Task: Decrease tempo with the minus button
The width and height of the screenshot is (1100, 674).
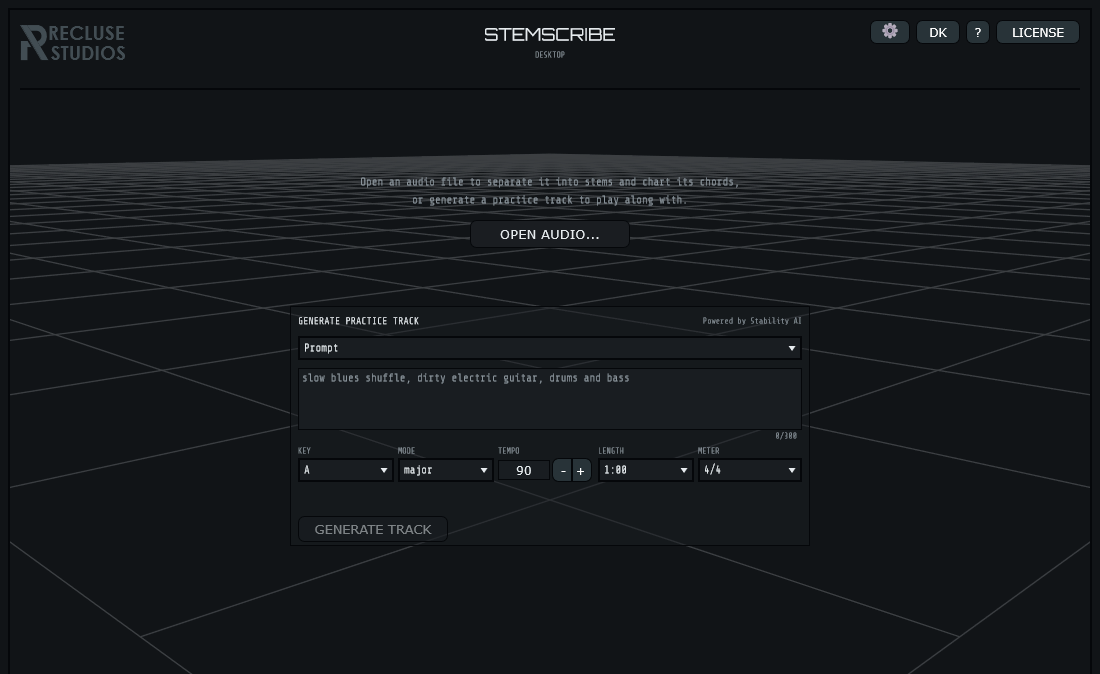Action: [x=563, y=470]
